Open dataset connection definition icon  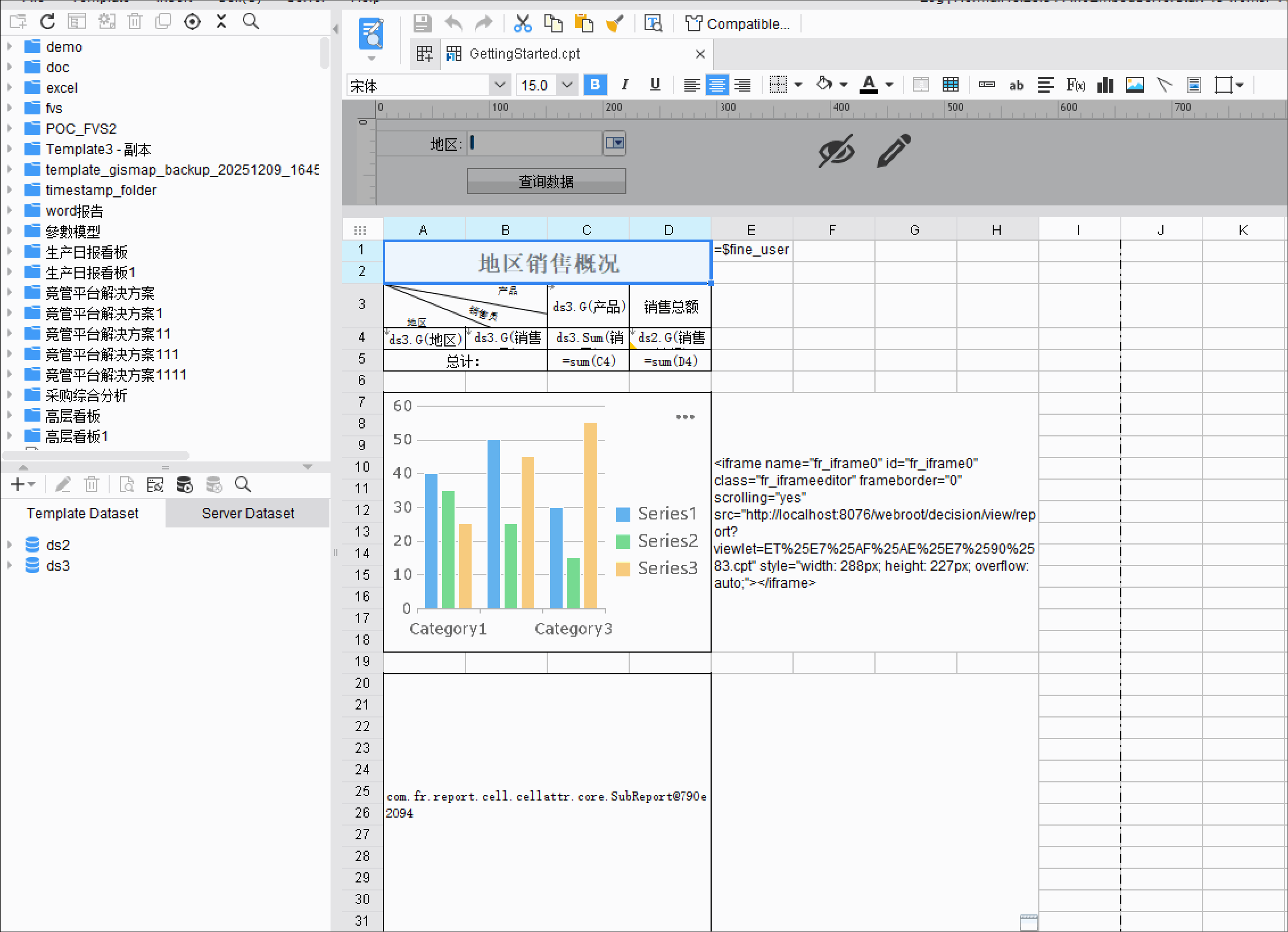(x=155, y=485)
